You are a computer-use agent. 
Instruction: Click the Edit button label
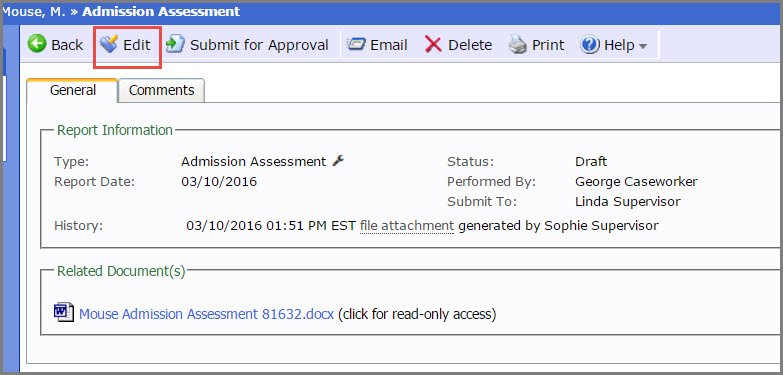pos(137,45)
